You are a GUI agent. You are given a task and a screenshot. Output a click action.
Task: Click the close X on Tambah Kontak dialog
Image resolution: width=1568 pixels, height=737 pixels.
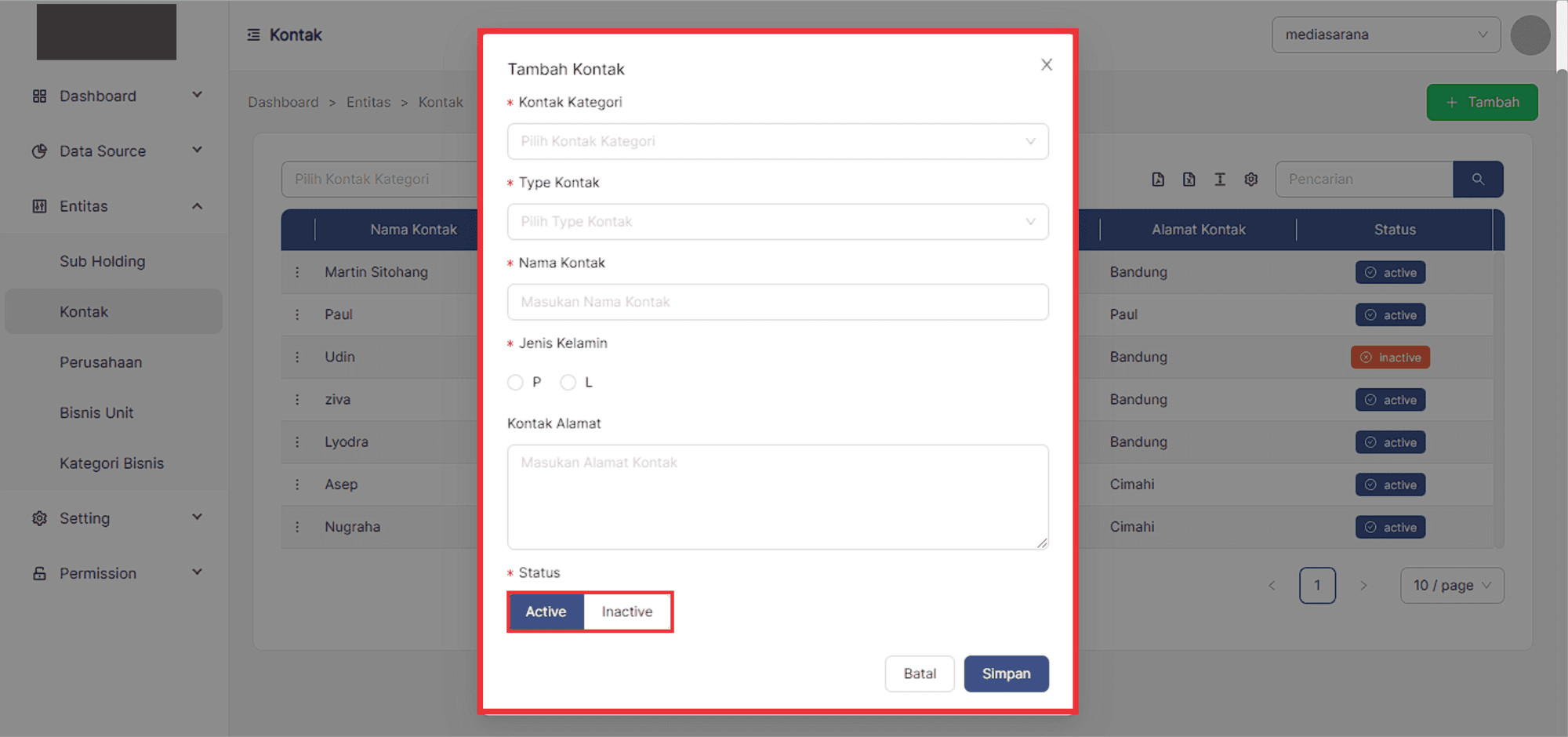coord(1046,64)
